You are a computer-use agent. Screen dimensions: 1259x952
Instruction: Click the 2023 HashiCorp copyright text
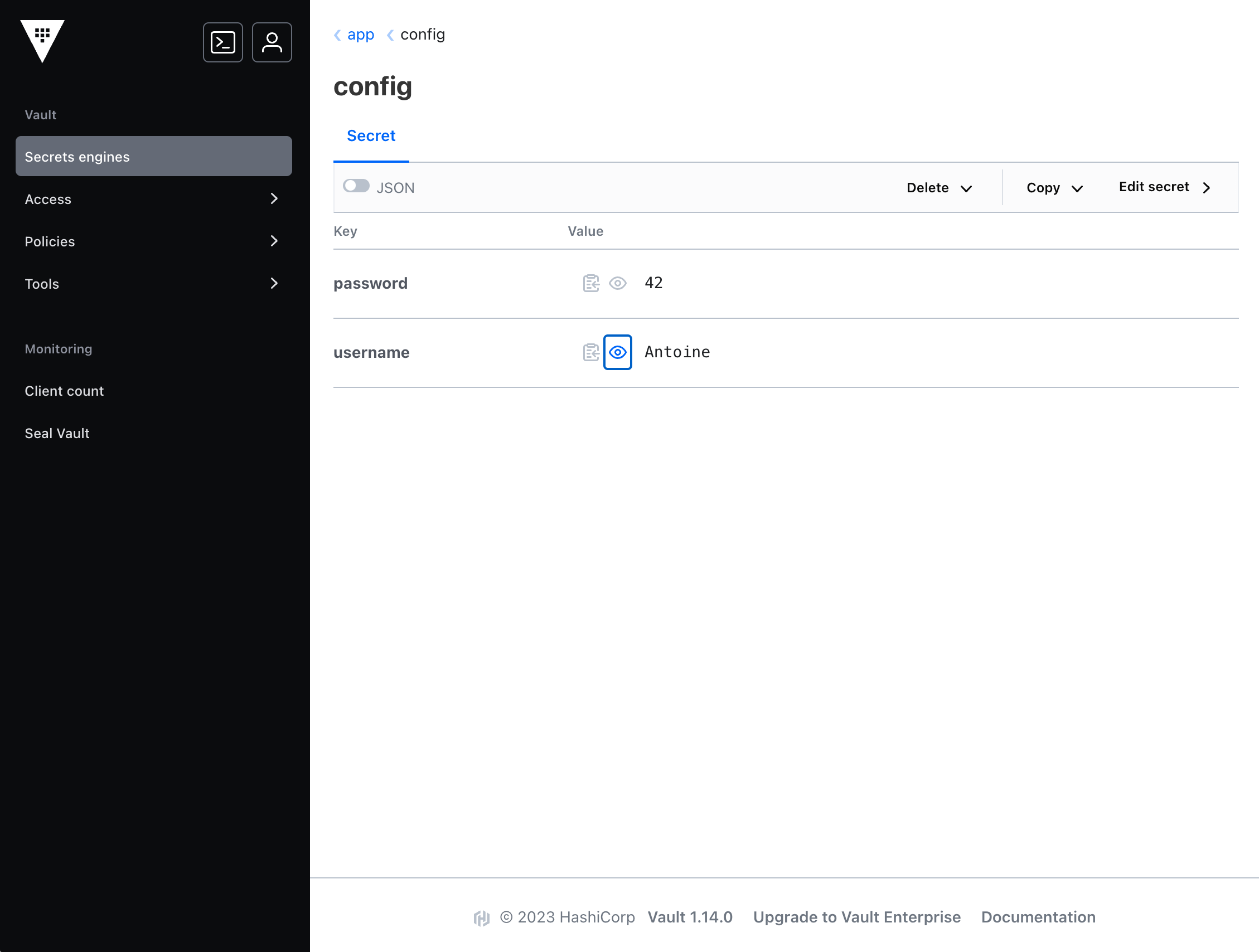[x=568, y=917]
